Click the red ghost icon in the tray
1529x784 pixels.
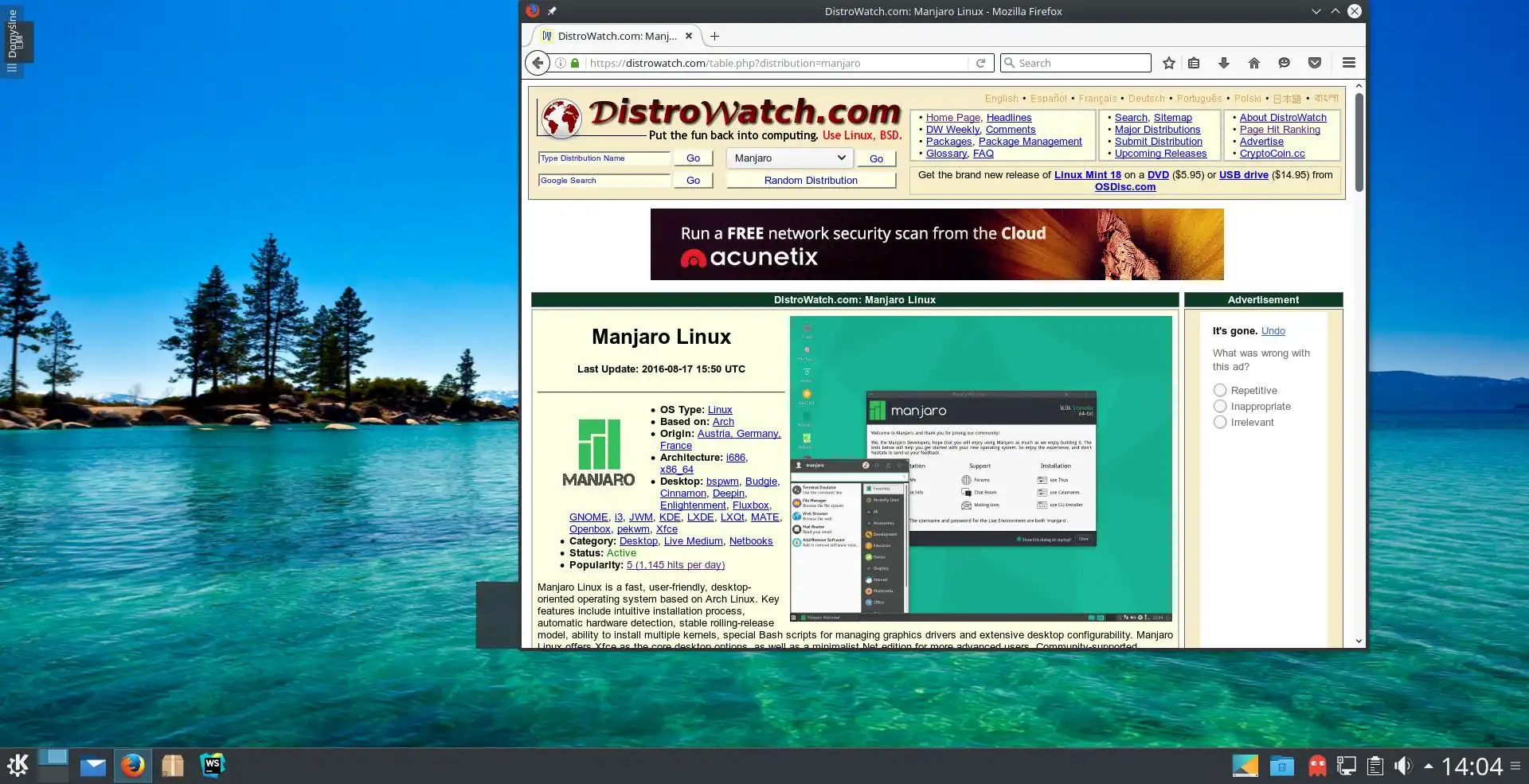1318,766
